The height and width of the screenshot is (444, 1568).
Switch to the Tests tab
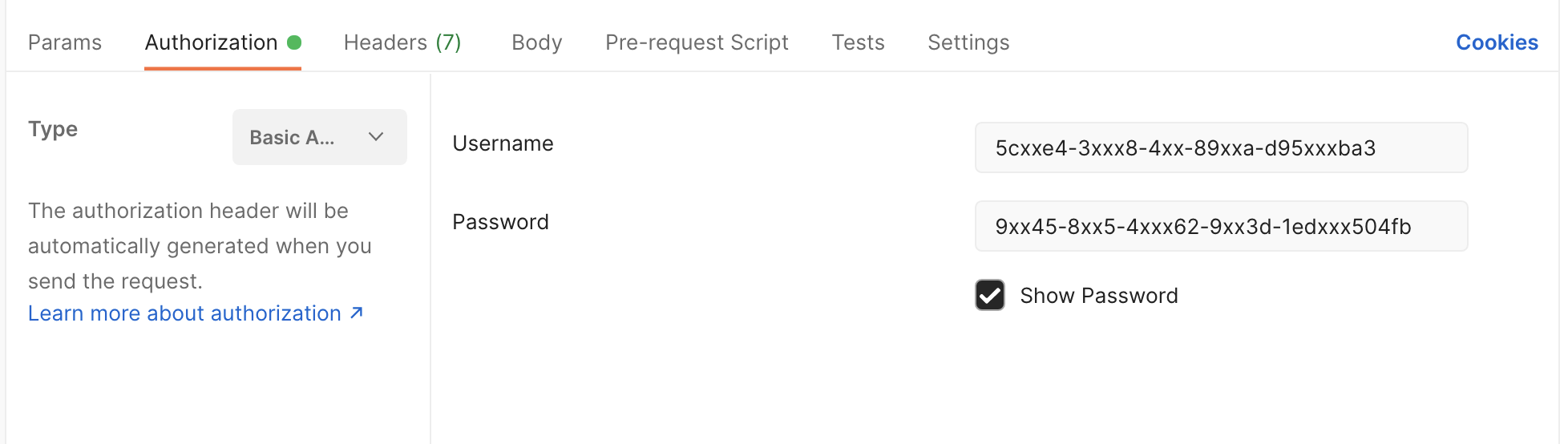(x=858, y=42)
